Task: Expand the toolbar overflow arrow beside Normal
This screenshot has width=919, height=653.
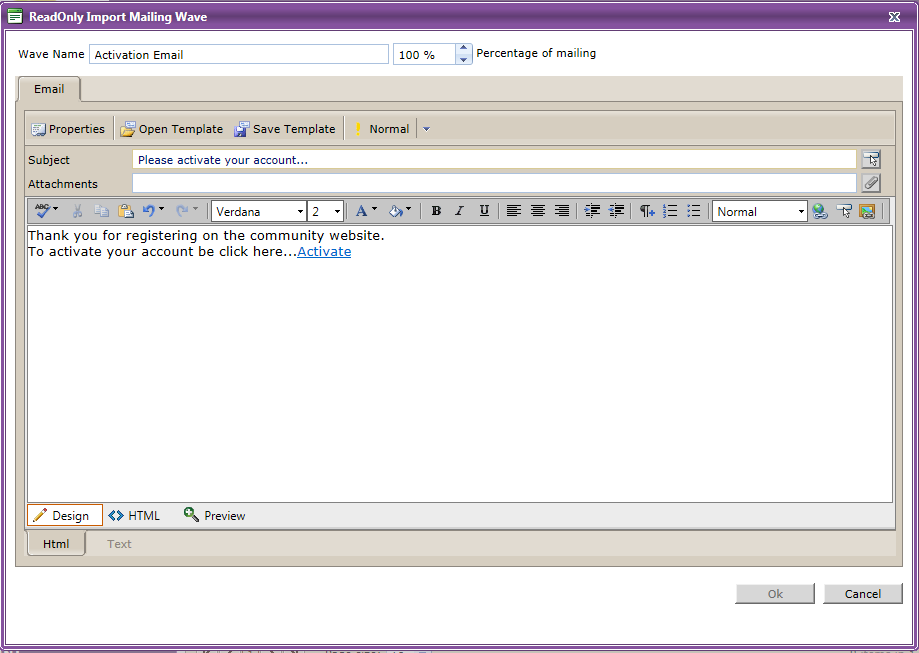Action: pyautogui.click(x=427, y=129)
